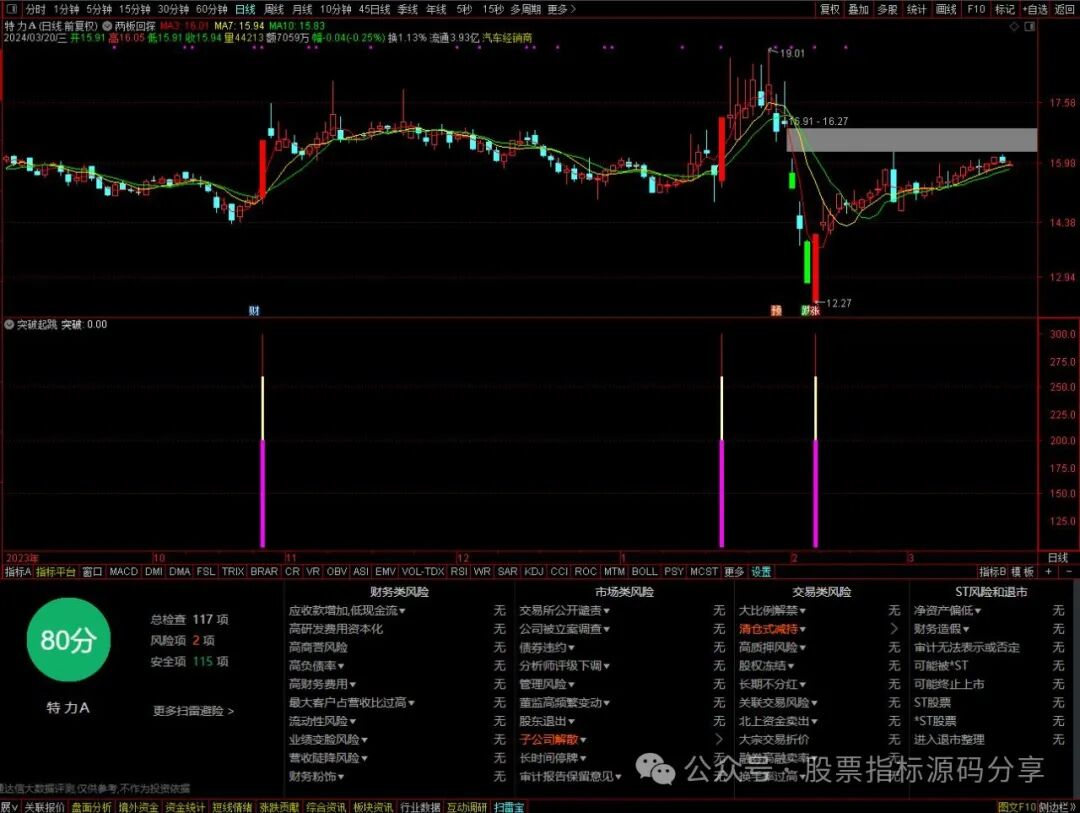Select the 月线 monthly period

(302, 9)
